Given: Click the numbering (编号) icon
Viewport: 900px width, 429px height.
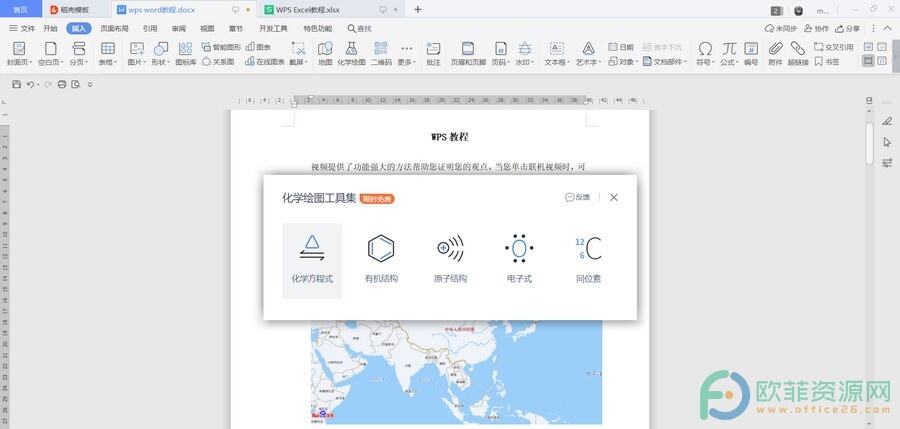Looking at the screenshot, I should pos(751,48).
